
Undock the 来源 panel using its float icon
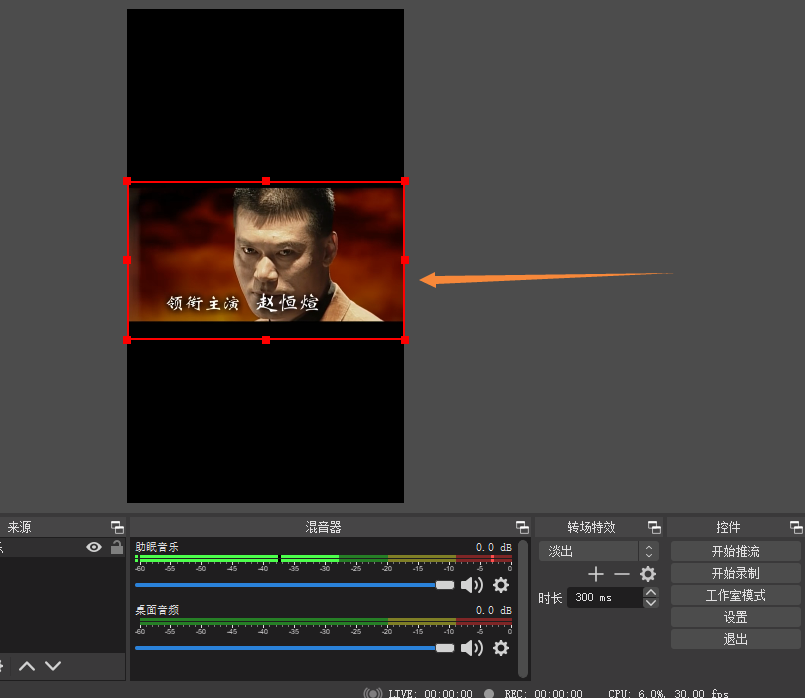coord(118,527)
